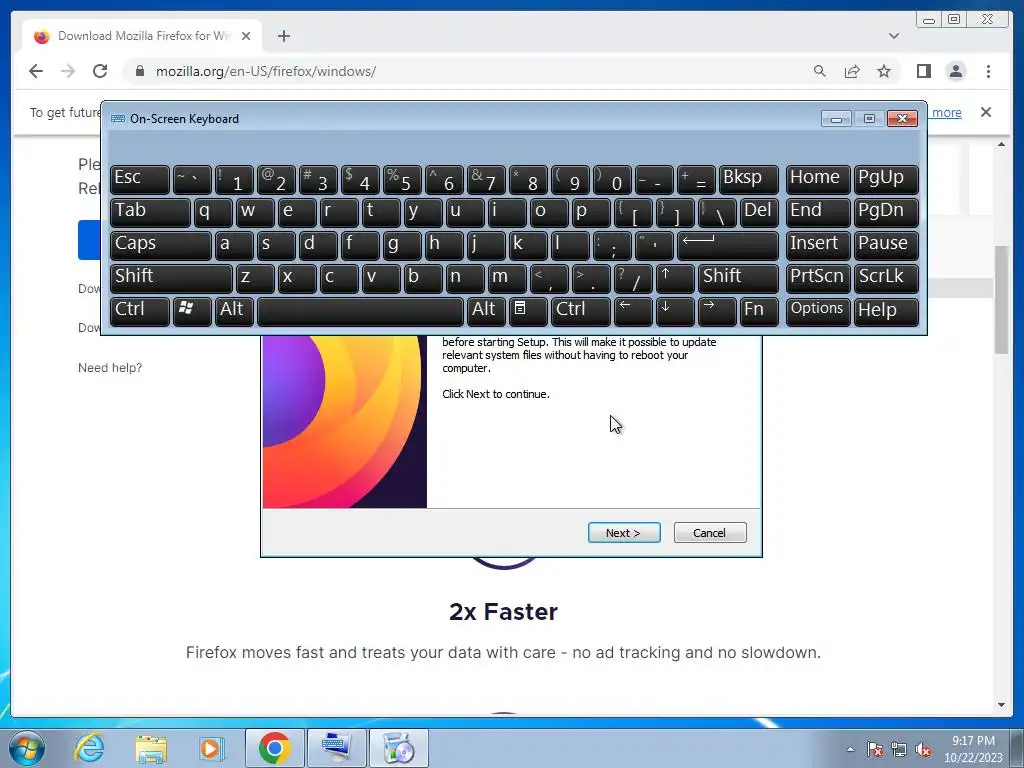Tap the Del key
Viewport: 1024px width, 768px height.
click(x=759, y=212)
